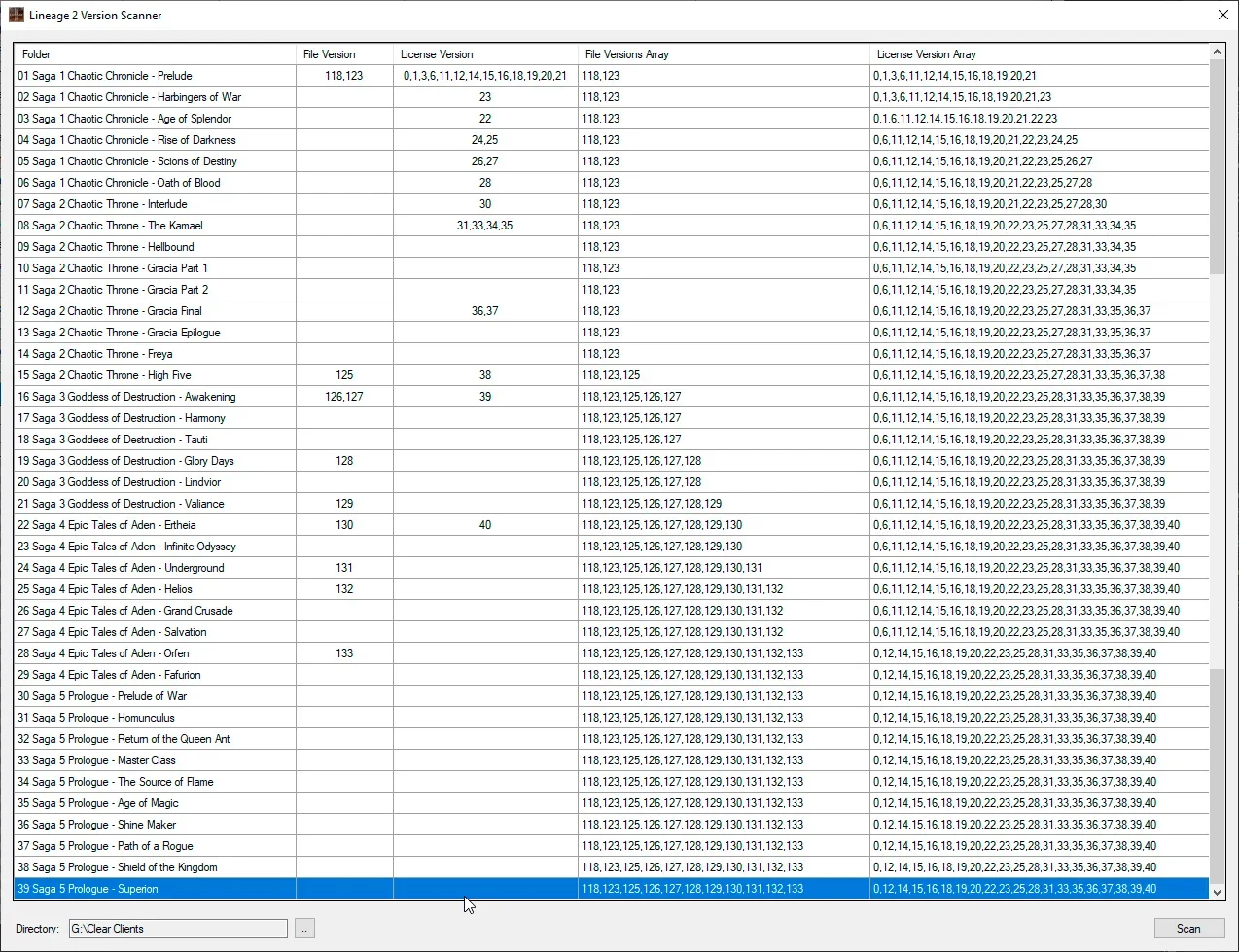Select row 38 Shield of the Kingdom
Screen dimensions: 1239x952
611,867
